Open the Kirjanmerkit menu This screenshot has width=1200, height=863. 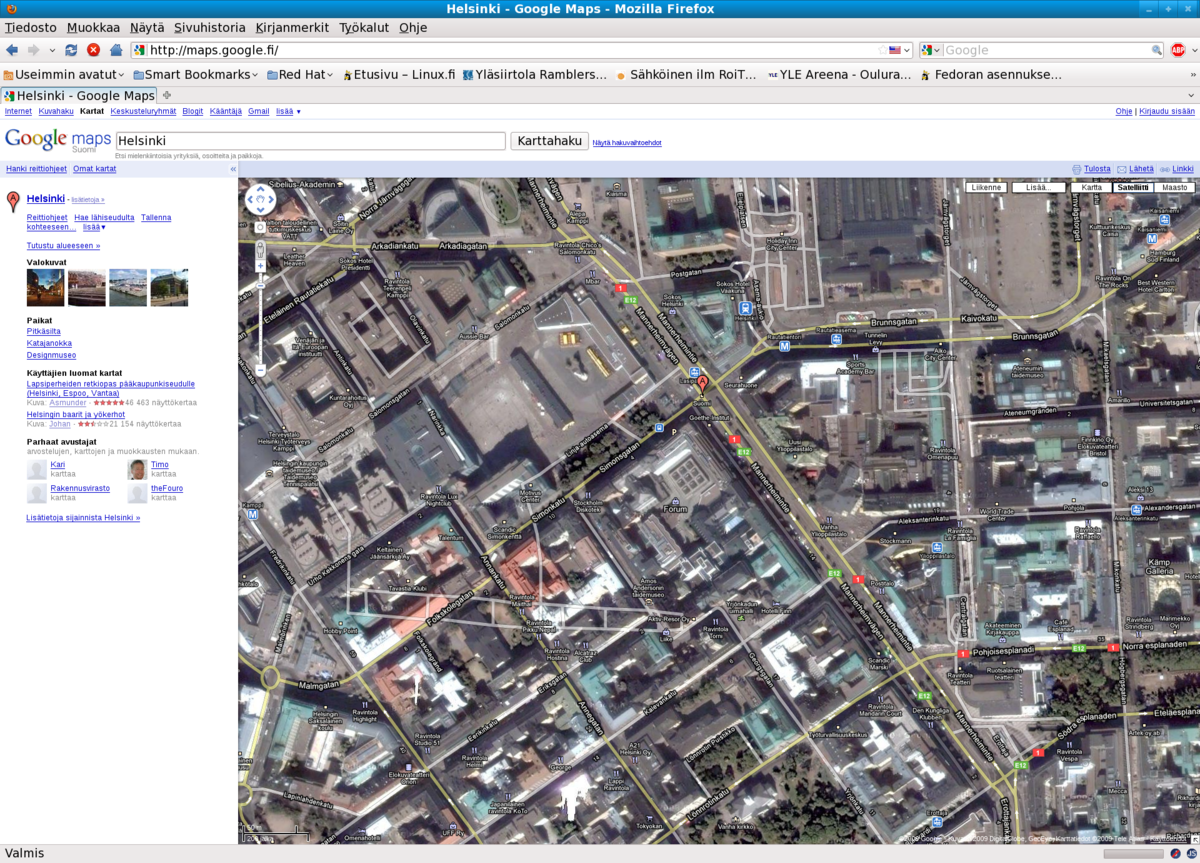pyautogui.click(x=294, y=27)
